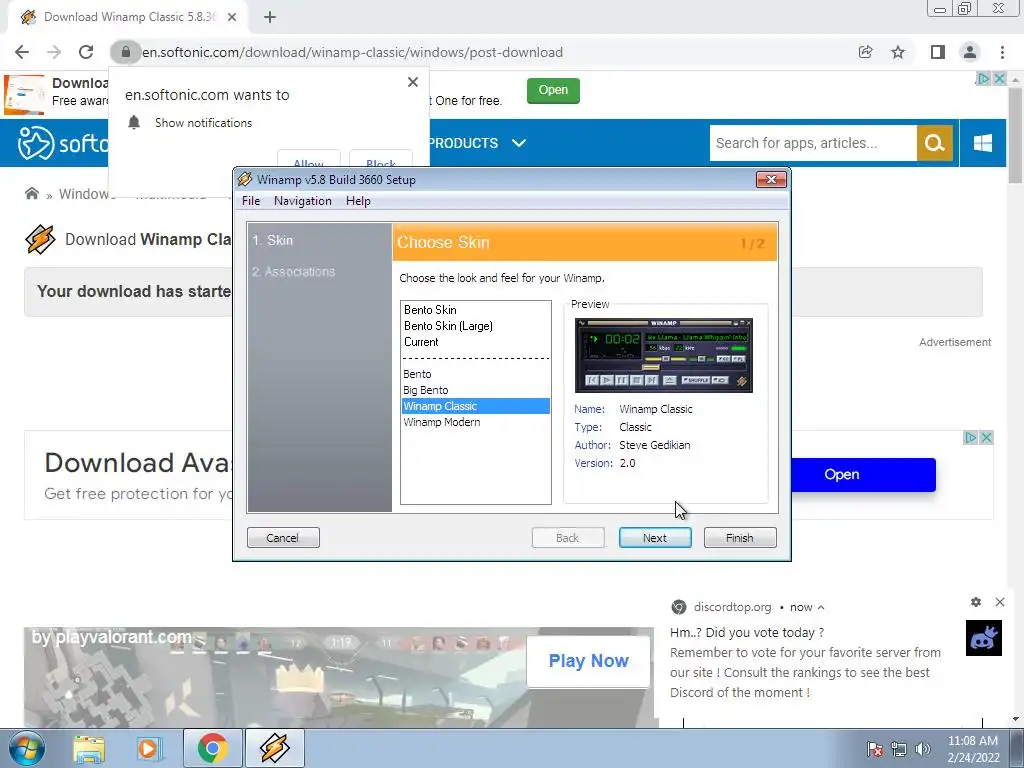
Task: Open notification settings gear for discordtop.org
Action: tap(976, 602)
